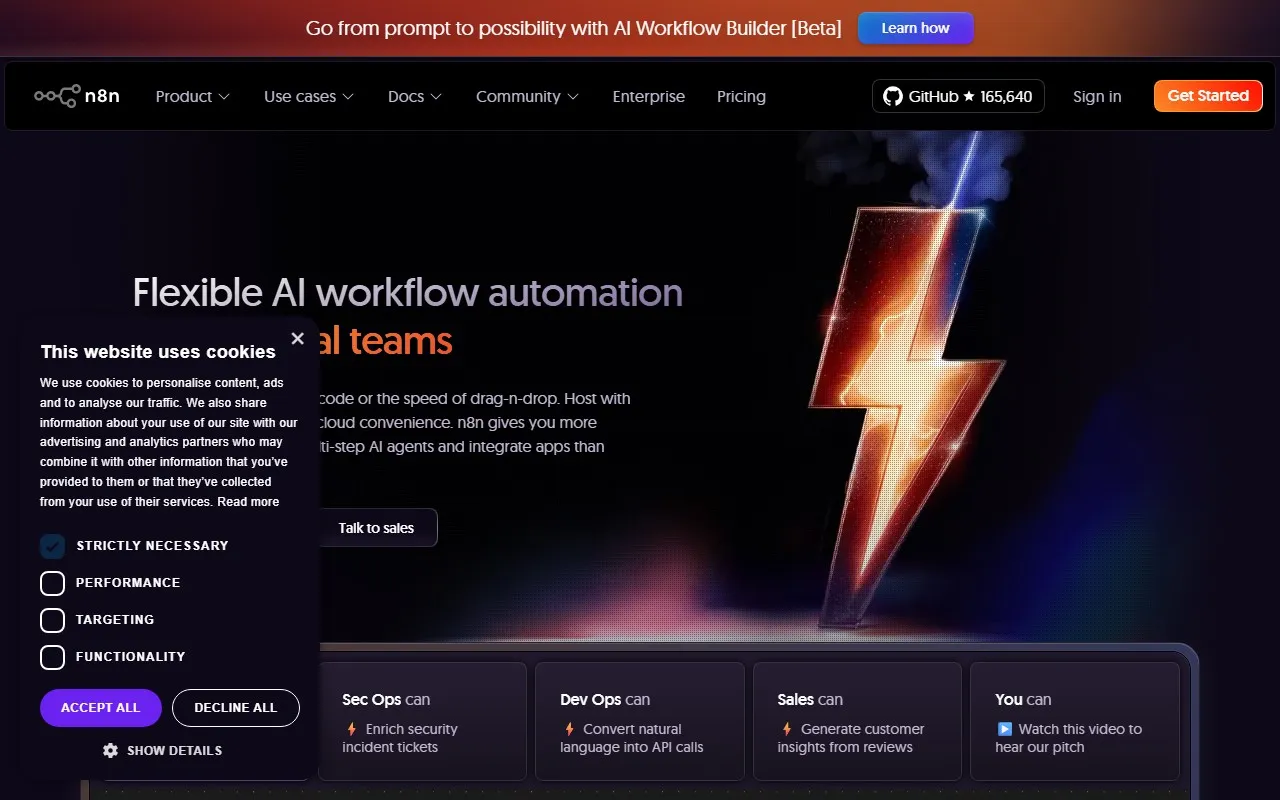Click lightning icon in Sales card

point(787,729)
